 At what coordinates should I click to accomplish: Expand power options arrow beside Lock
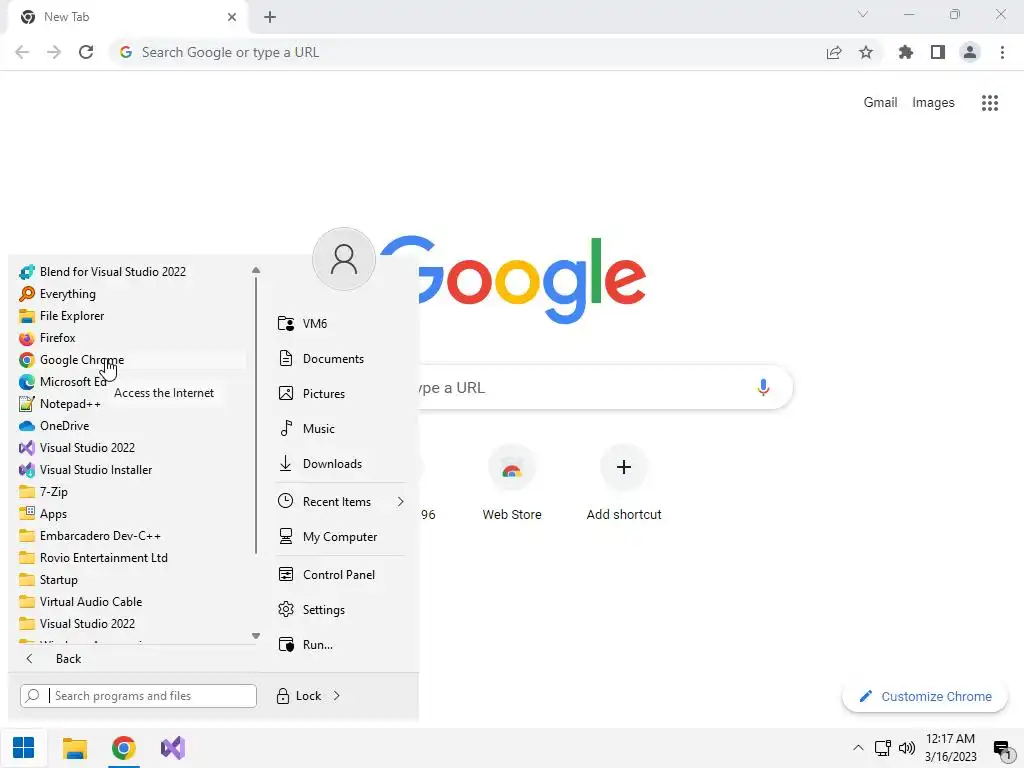[x=336, y=696]
